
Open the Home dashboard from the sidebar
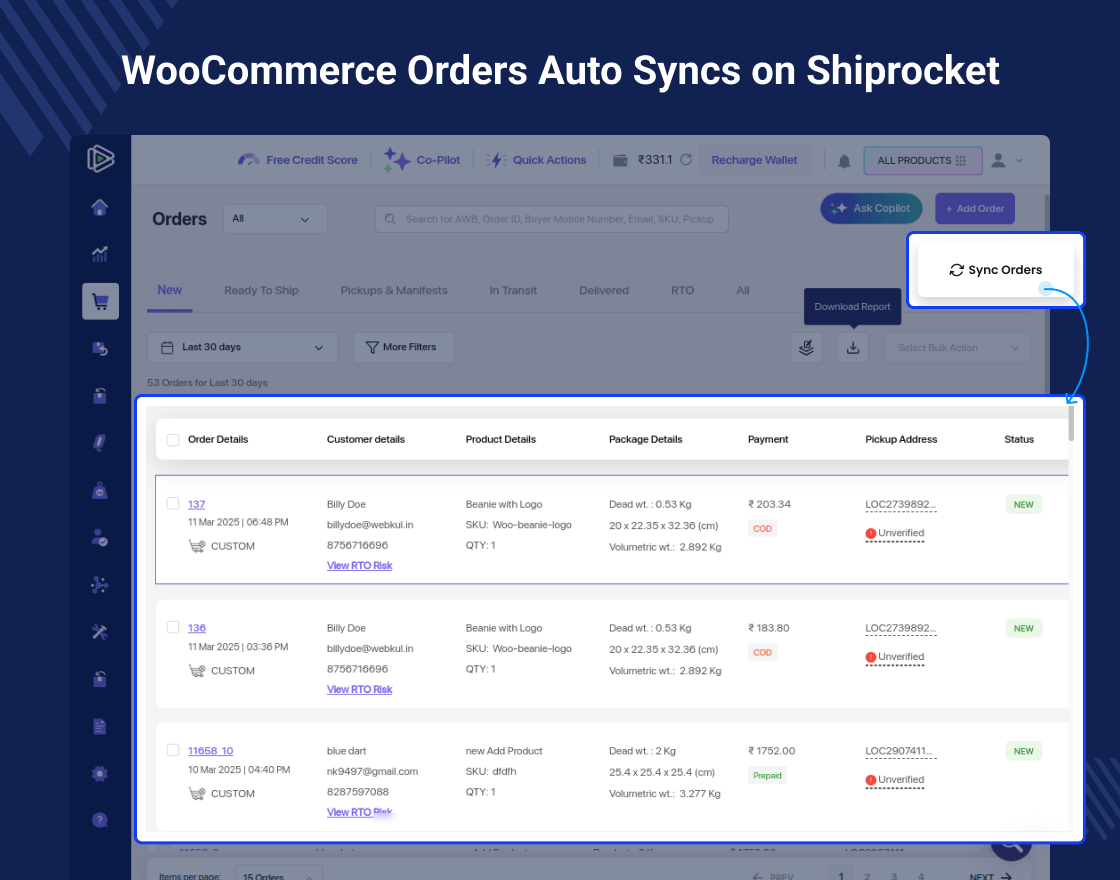(99, 207)
